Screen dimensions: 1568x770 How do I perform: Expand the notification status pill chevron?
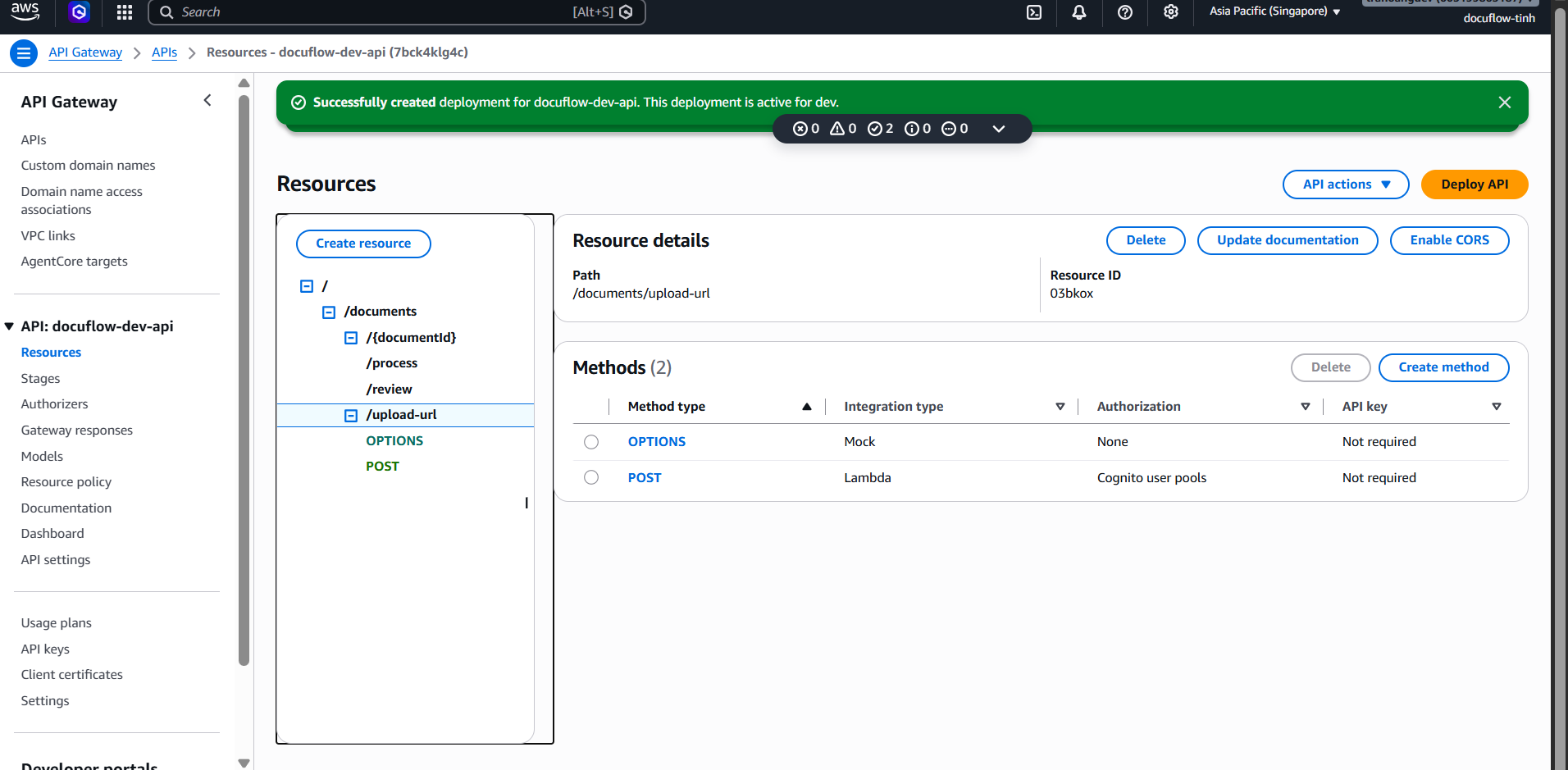tap(999, 129)
